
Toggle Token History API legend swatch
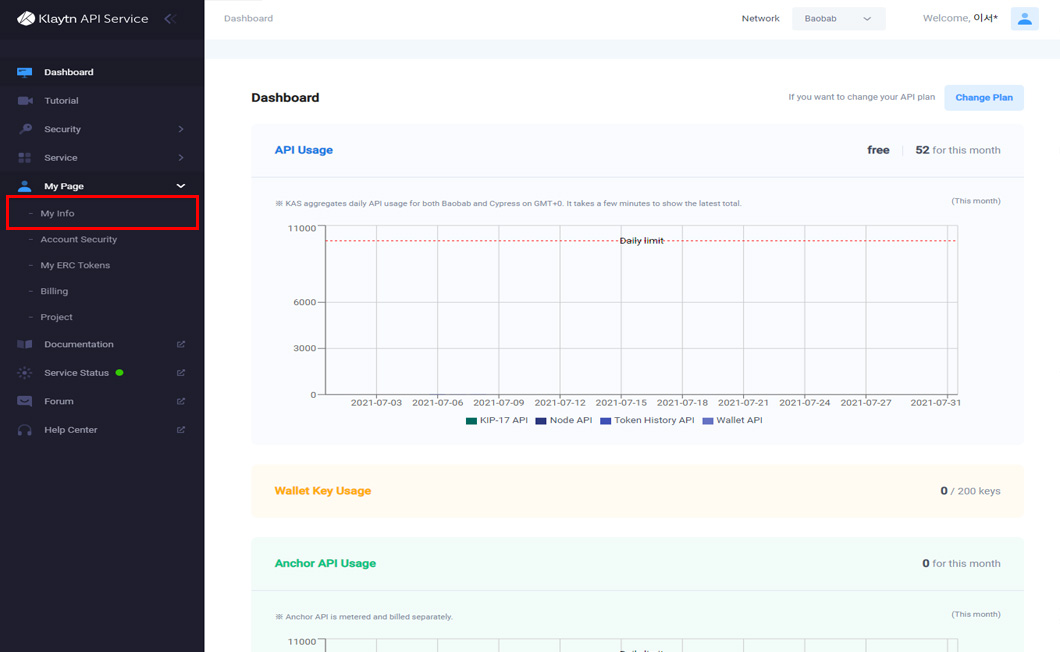pyautogui.click(x=606, y=421)
